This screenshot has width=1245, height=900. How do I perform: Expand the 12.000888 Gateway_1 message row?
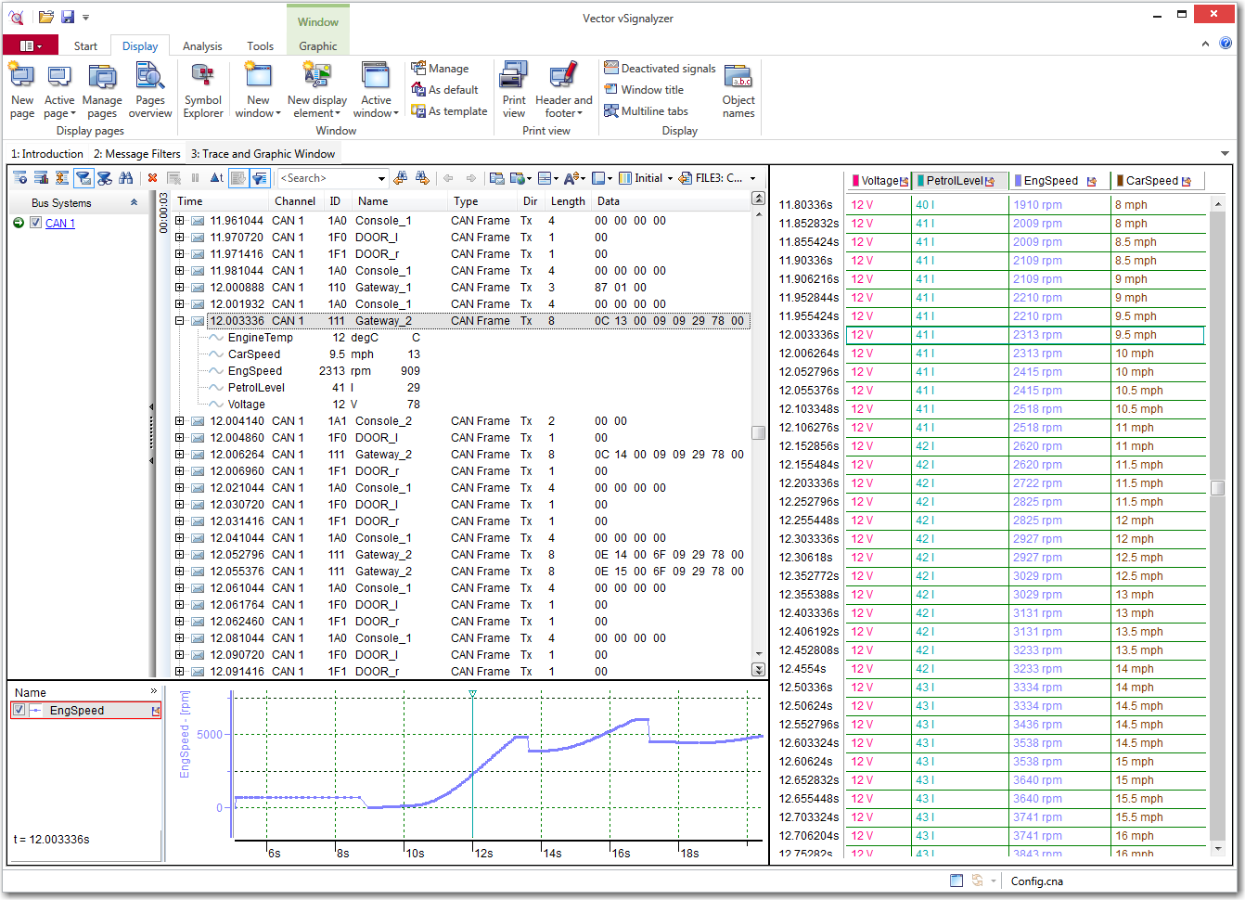pos(180,287)
